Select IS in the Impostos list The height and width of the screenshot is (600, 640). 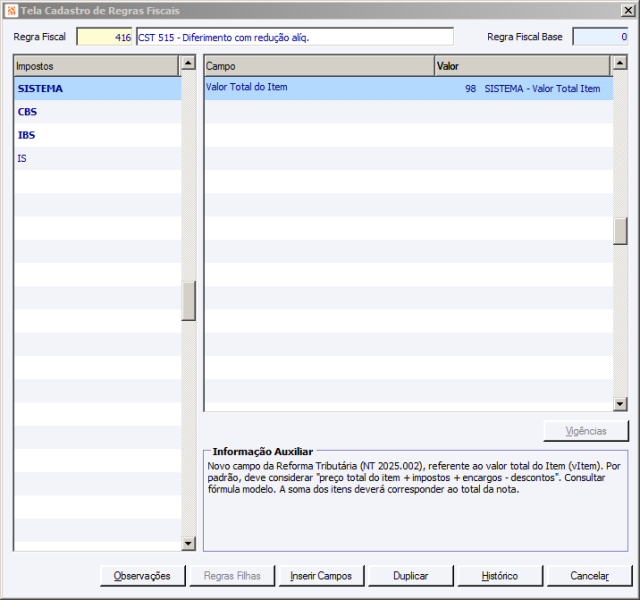click(98, 158)
